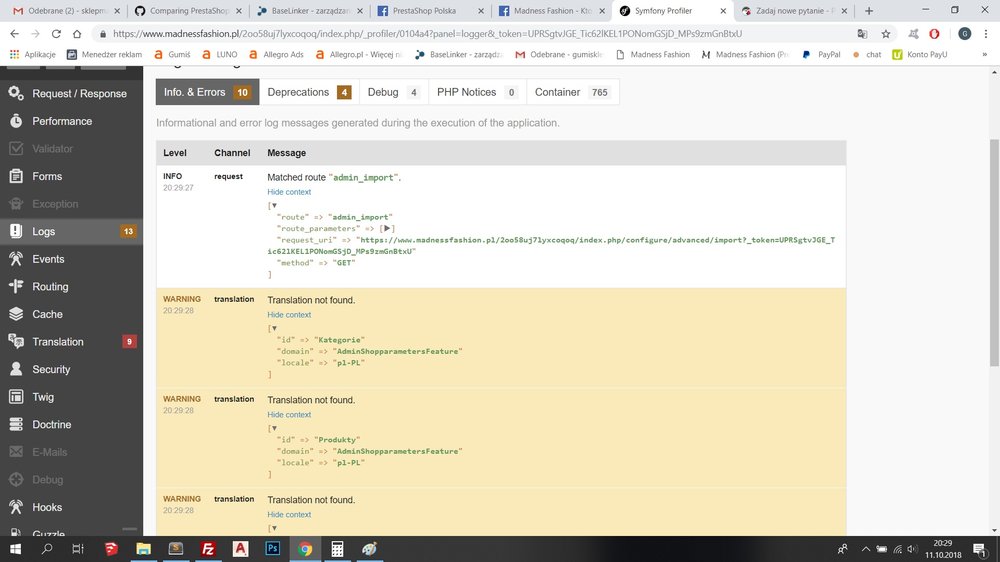
Task: Go to the browser home page
Action: tap(77, 34)
